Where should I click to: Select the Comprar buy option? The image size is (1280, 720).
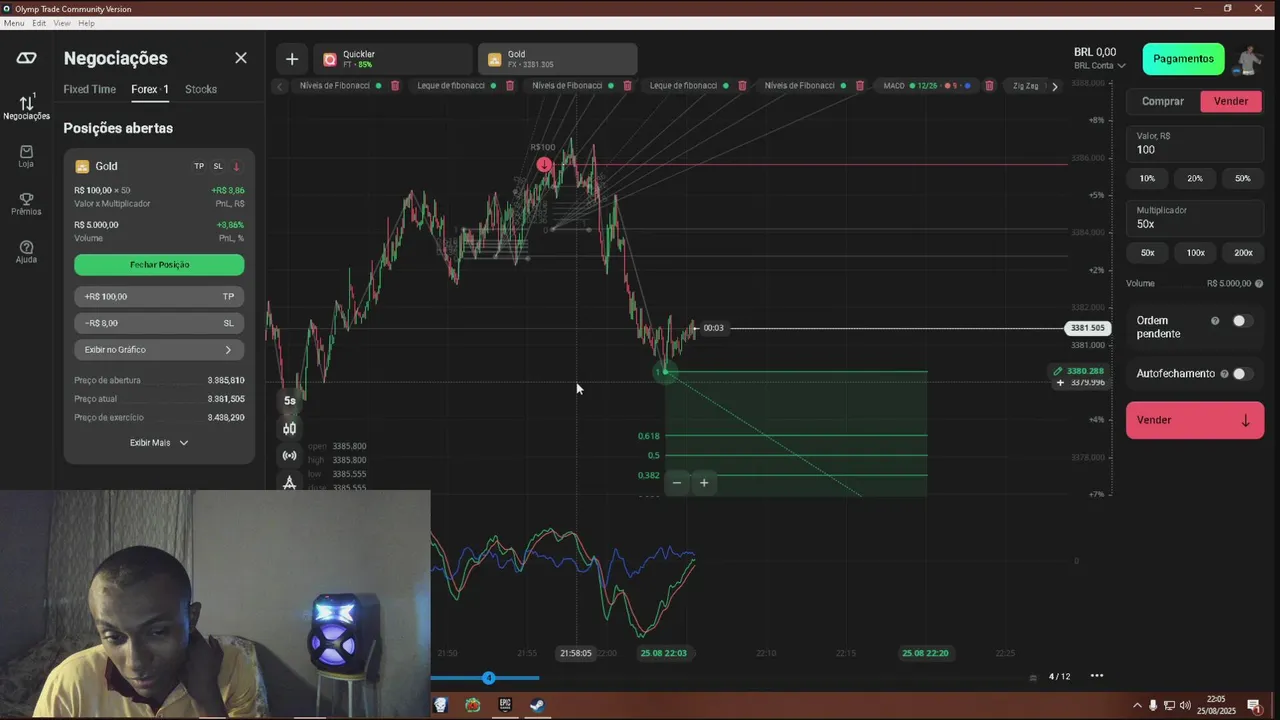point(1163,101)
